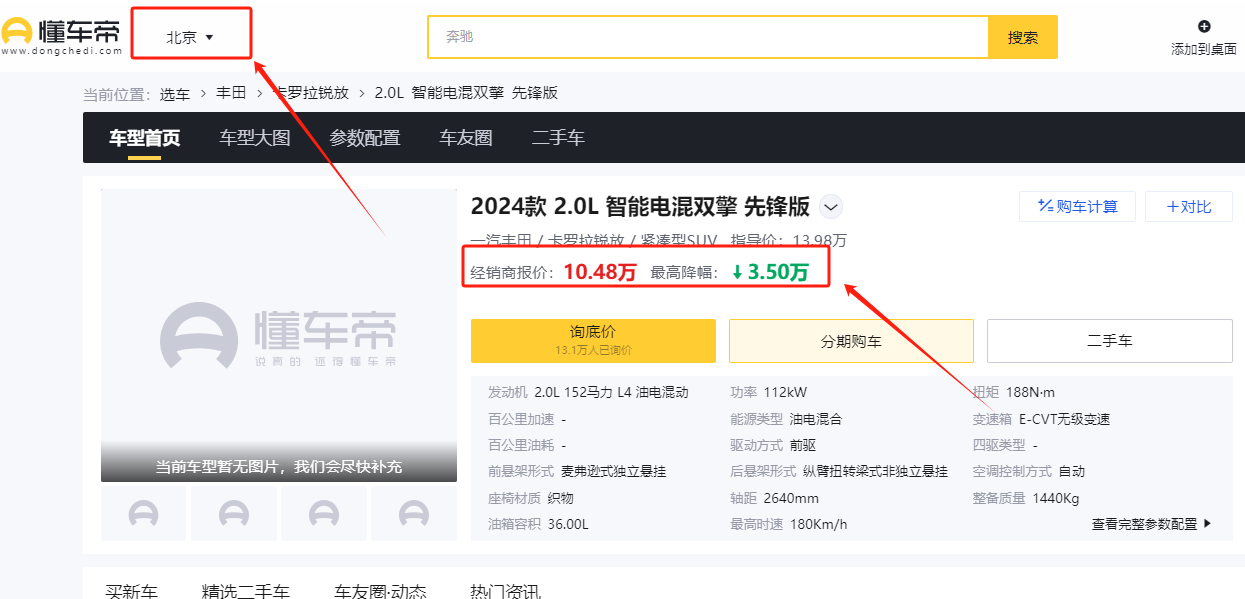Switch to the 参数配置 tab
Image resolution: width=1245 pixels, height=599 pixels.
[x=365, y=138]
